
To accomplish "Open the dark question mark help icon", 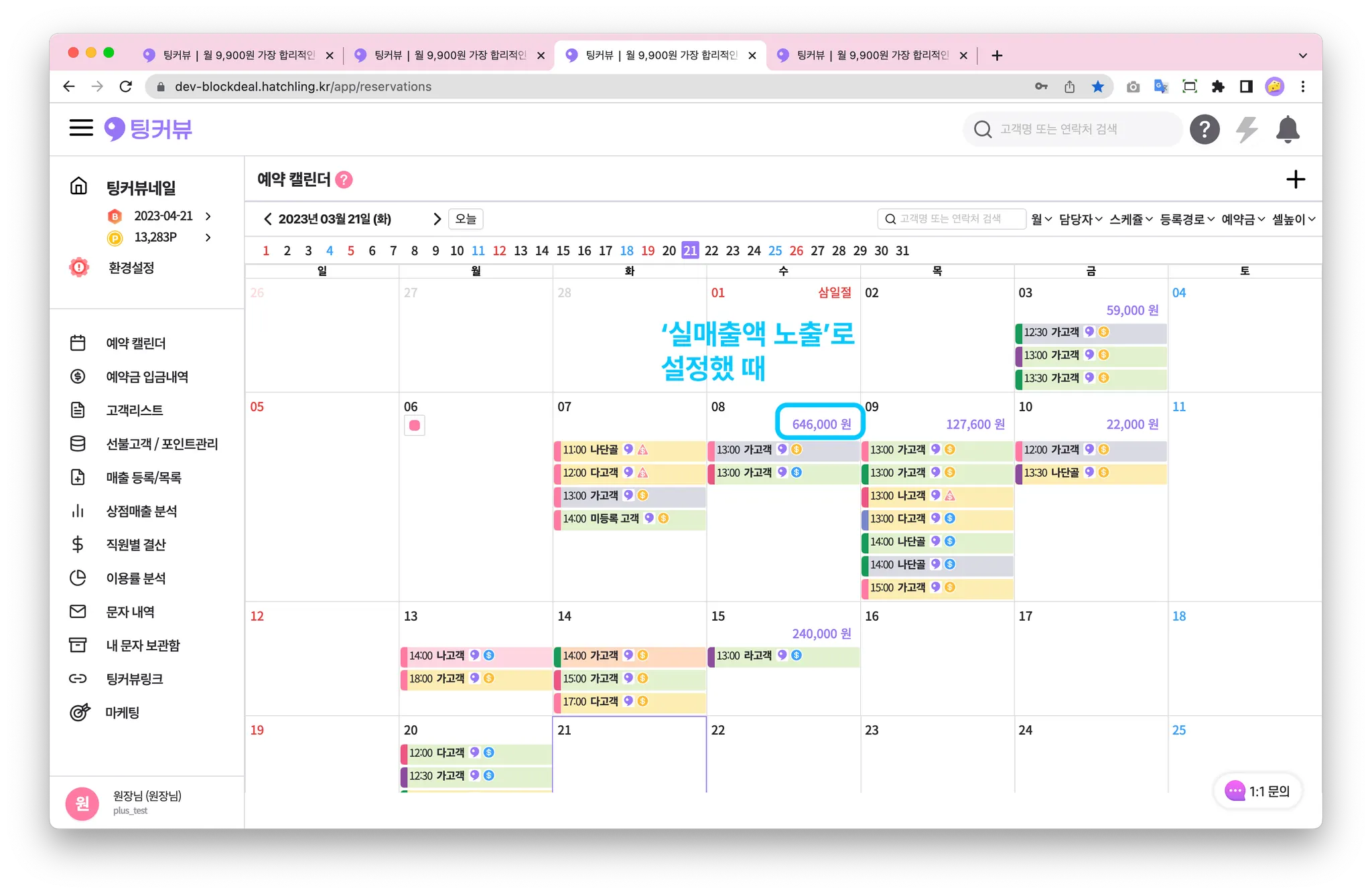I will 1204,129.
